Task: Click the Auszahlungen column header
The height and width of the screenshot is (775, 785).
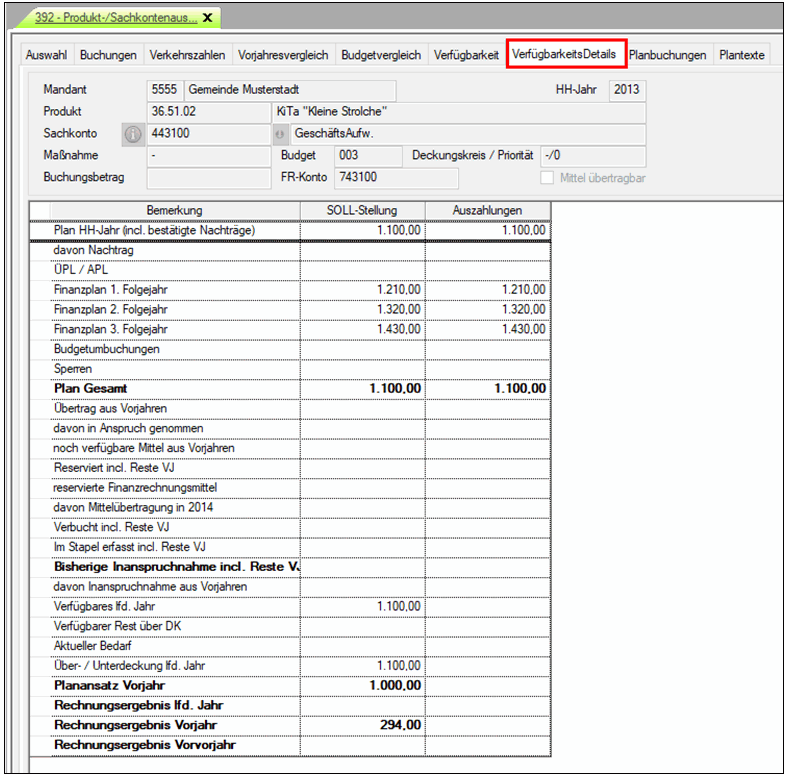Action: click(487, 210)
